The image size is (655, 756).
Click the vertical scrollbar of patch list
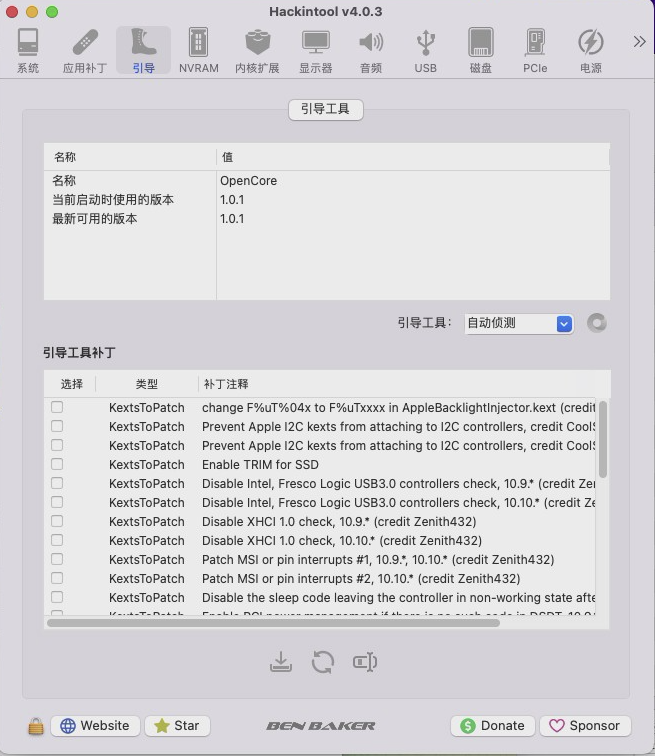(602, 439)
